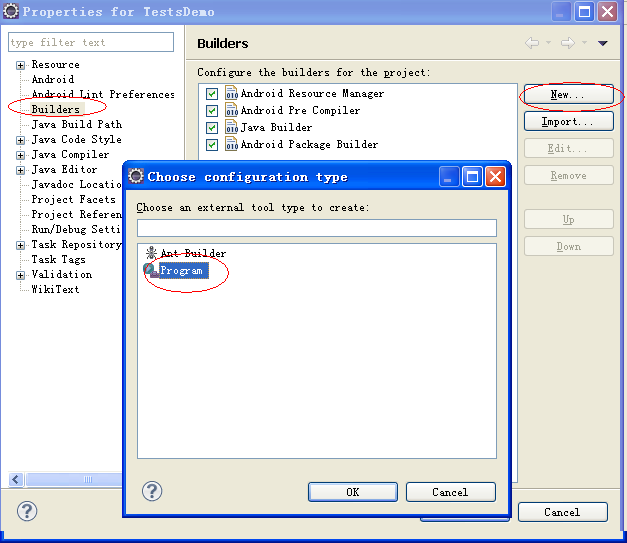Open the Java Build Path page
The width and height of the screenshot is (627, 543).
(x=77, y=124)
